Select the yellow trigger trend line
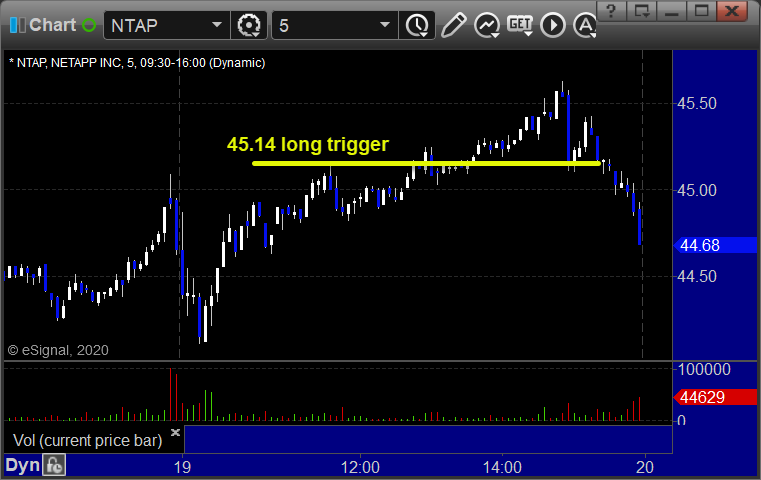761x480 pixels. 426,164
